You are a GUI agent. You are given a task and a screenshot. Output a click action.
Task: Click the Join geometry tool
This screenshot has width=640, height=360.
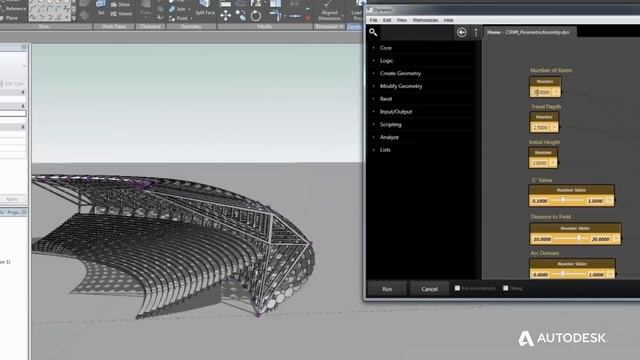point(180,9)
